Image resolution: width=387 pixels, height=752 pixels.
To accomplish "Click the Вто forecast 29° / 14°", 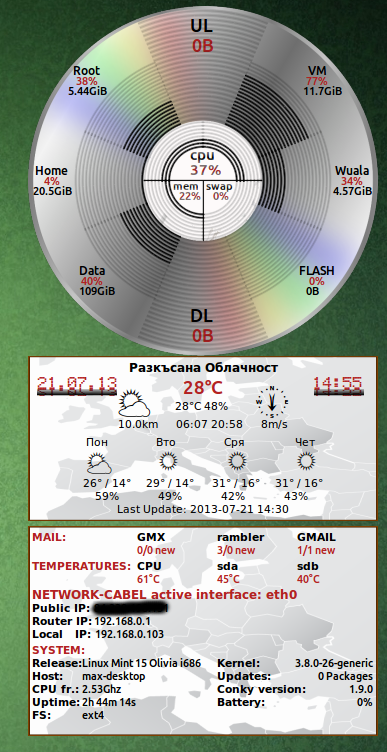I will (x=170, y=483).
